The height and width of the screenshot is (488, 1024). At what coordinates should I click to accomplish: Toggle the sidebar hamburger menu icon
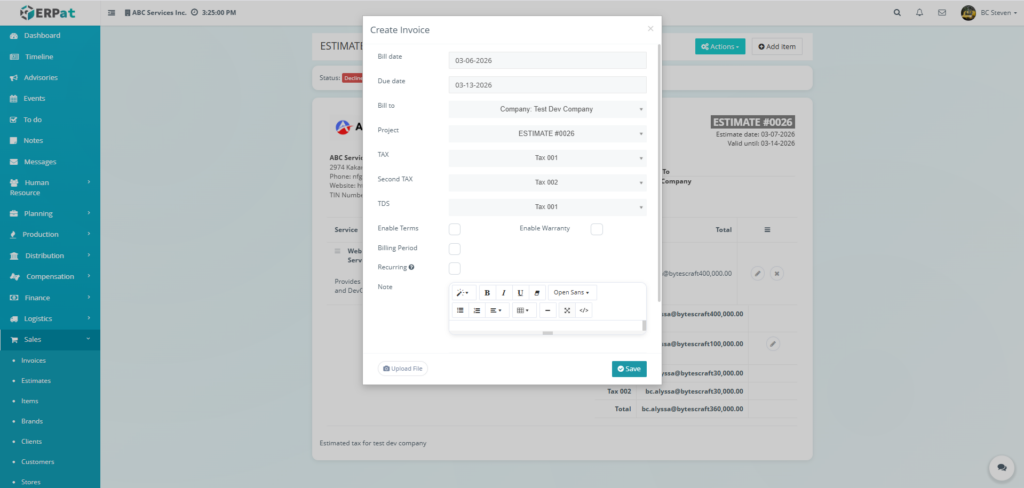pyautogui.click(x=111, y=12)
